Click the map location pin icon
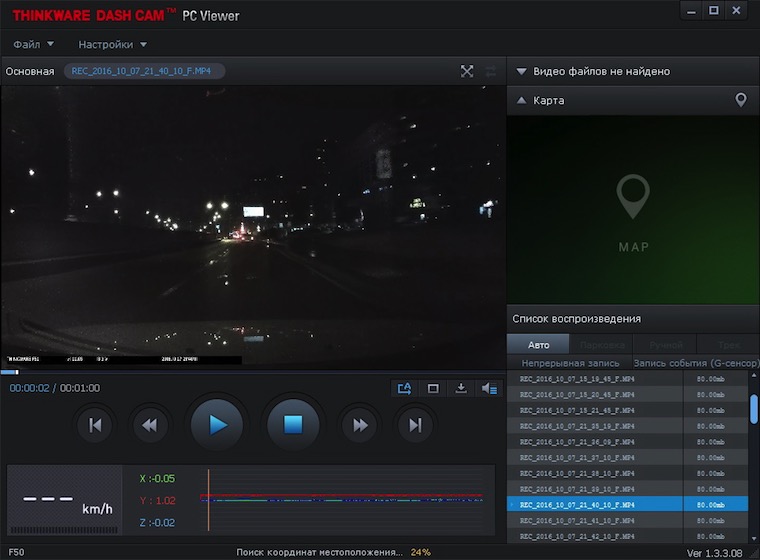The height and width of the screenshot is (560, 760). [x=741, y=100]
